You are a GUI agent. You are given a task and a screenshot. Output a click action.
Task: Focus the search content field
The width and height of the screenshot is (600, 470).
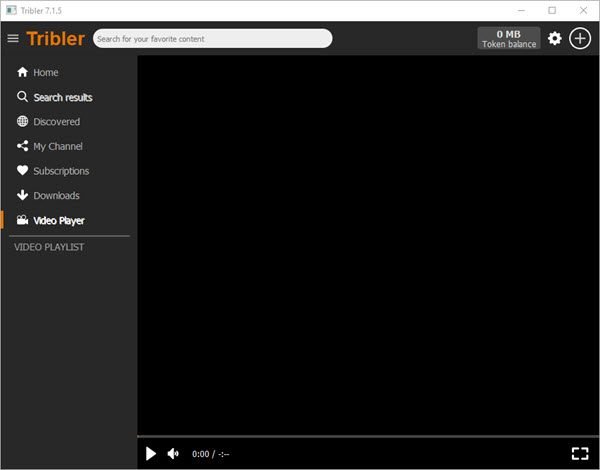(x=212, y=38)
